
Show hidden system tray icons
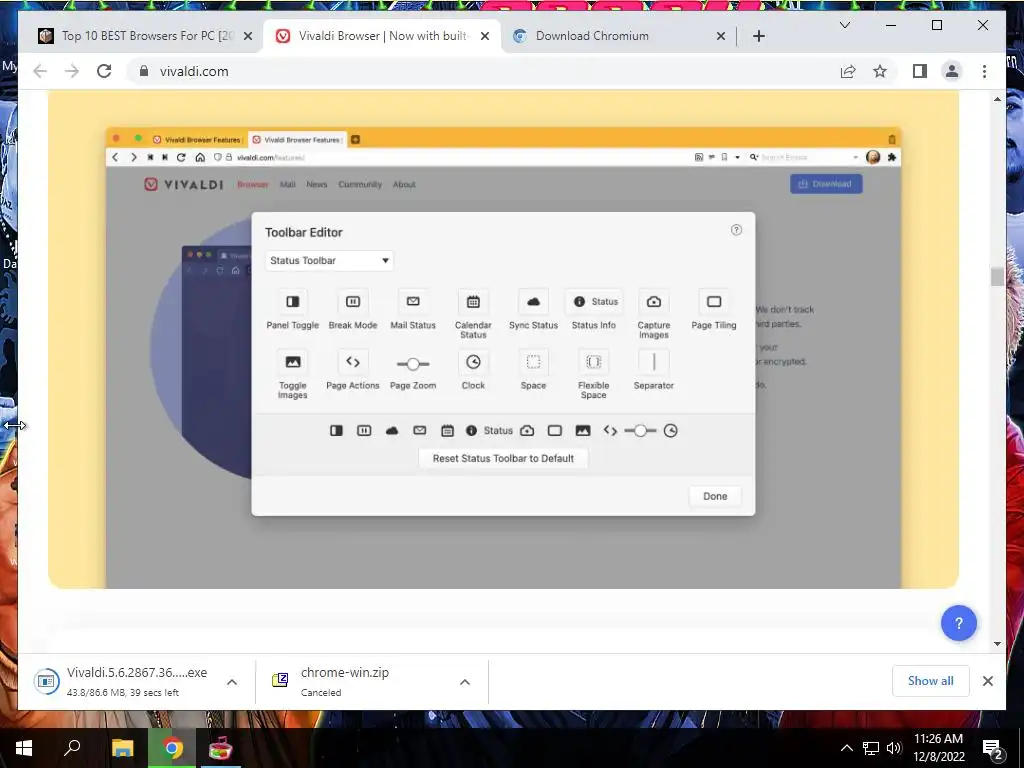pyautogui.click(x=846, y=748)
